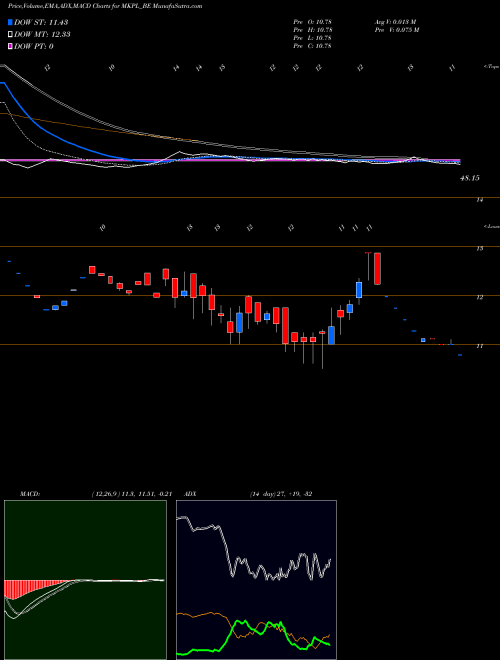500x660 pixels.
Task: Click the 'Pre H: 10.78' value
Action: coord(312,29)
